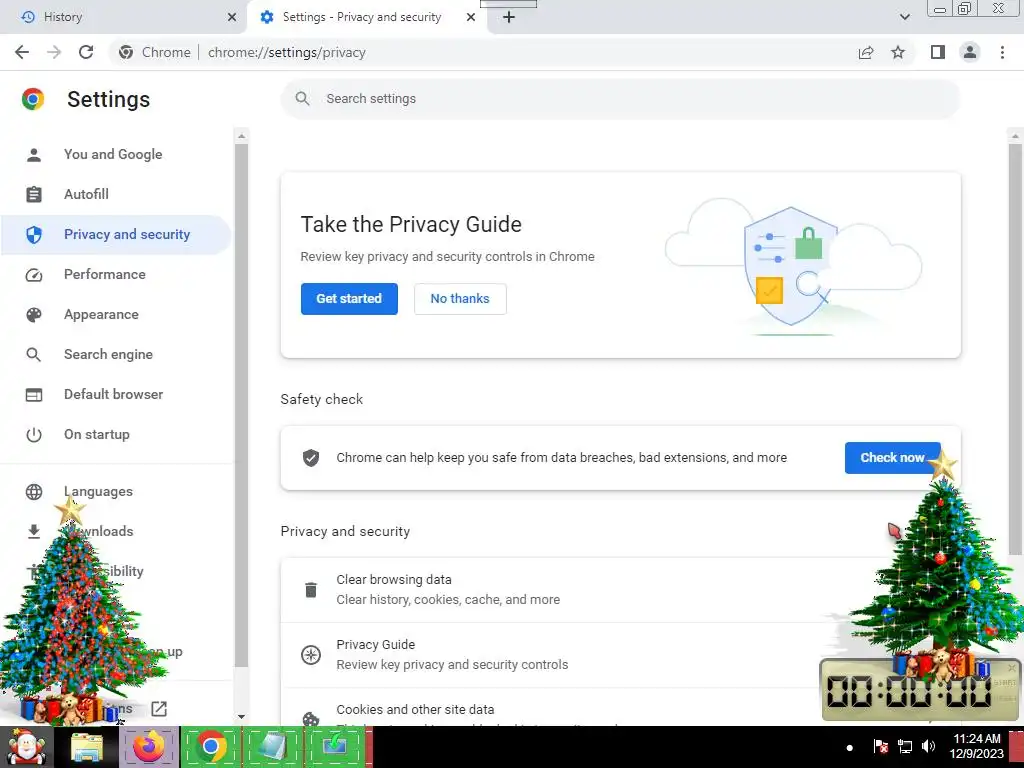The width and height of the screenshot is (1024, 768).
Task: Click the Privacy and security shield icon
Action: pyautogui.click(x=34, y=234)
